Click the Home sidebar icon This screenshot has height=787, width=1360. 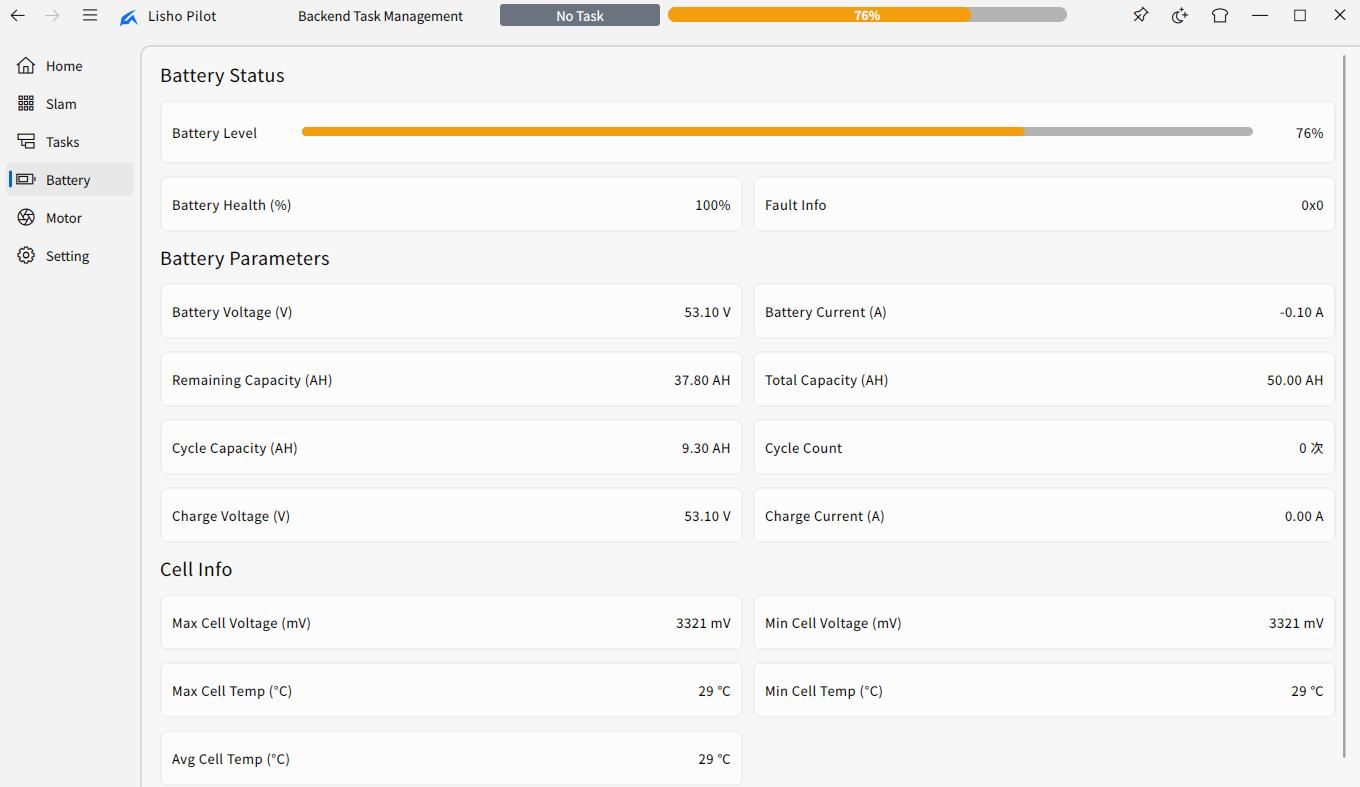pyautogui.click(x=26, y=66)
